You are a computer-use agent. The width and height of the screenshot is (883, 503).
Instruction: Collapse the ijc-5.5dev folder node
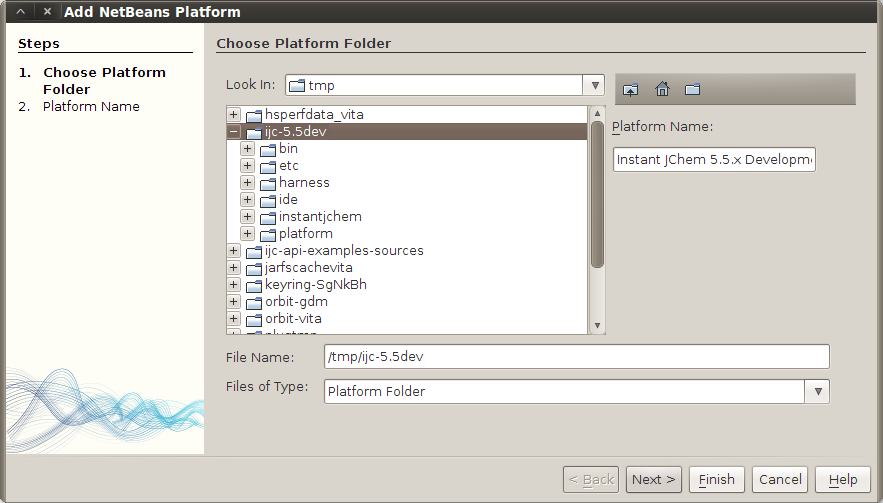233,132
